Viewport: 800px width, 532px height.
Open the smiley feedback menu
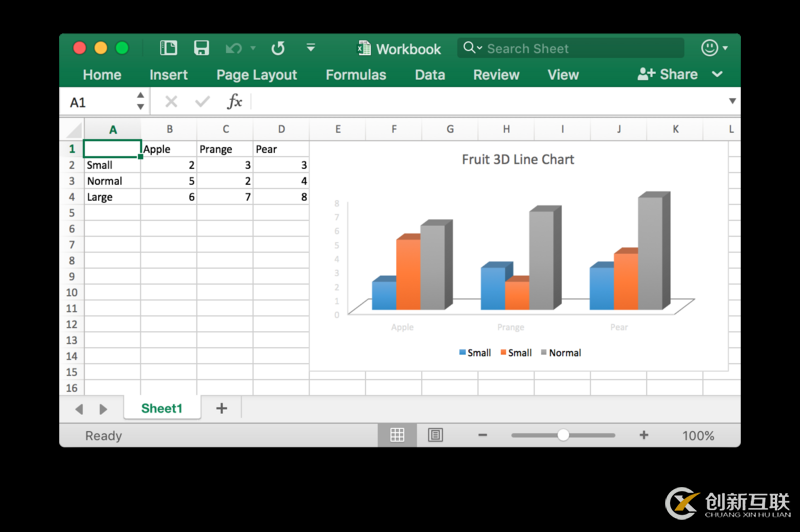pos(714,48)
